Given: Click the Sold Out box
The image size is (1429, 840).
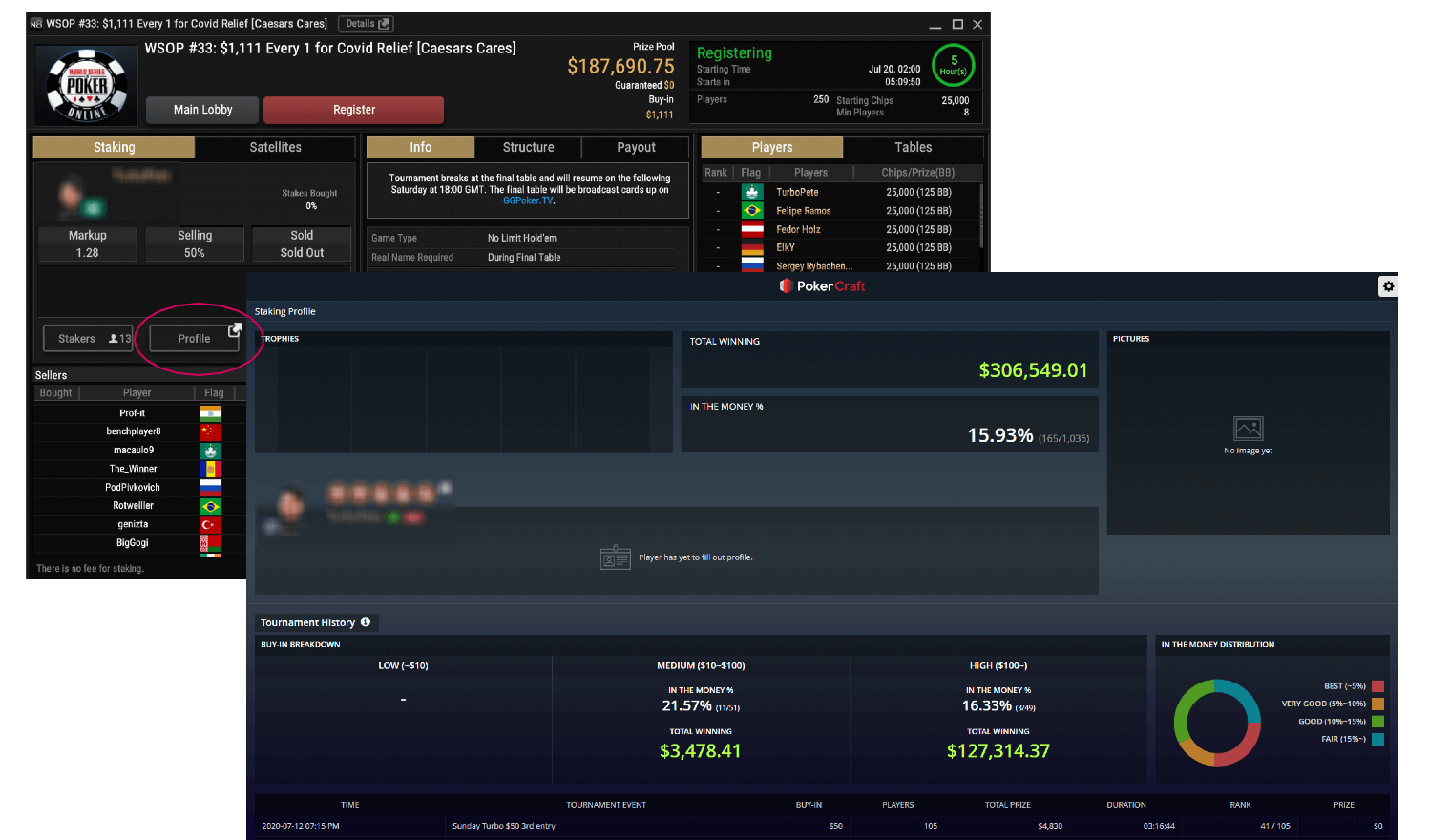Looking at the screenshot, I should pos(302,244).
